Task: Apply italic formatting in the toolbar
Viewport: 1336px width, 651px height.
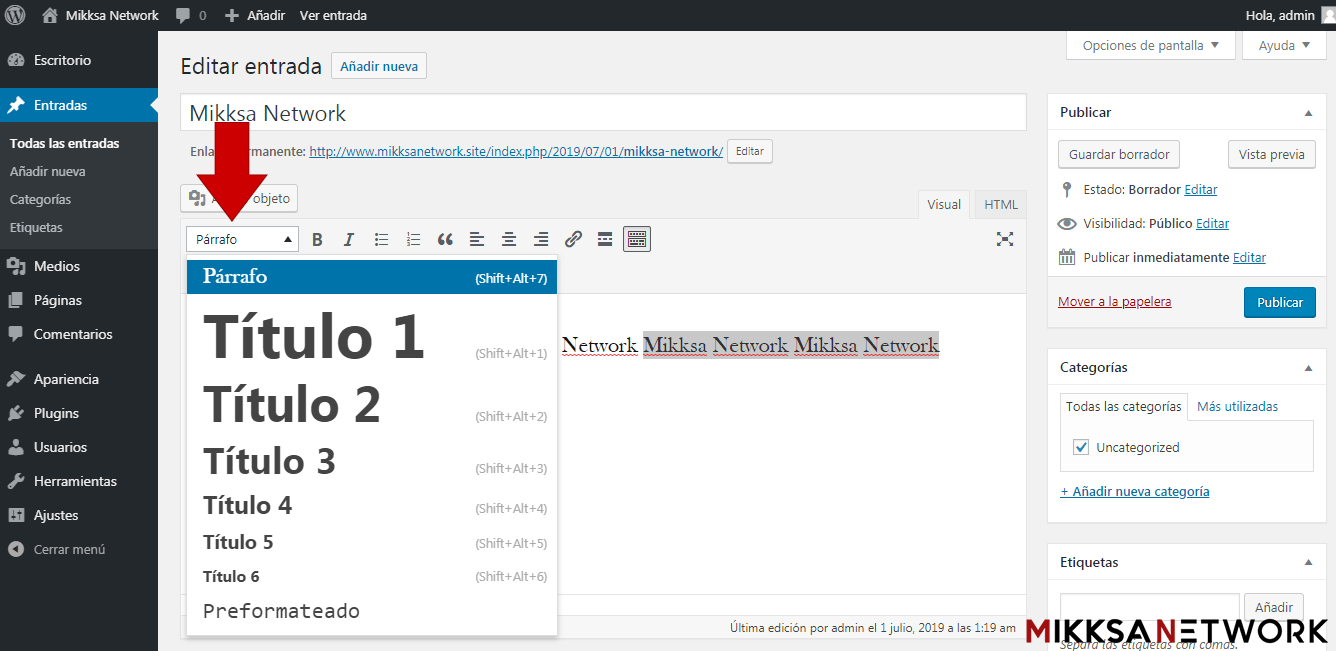Action: [x=349, y=240]
